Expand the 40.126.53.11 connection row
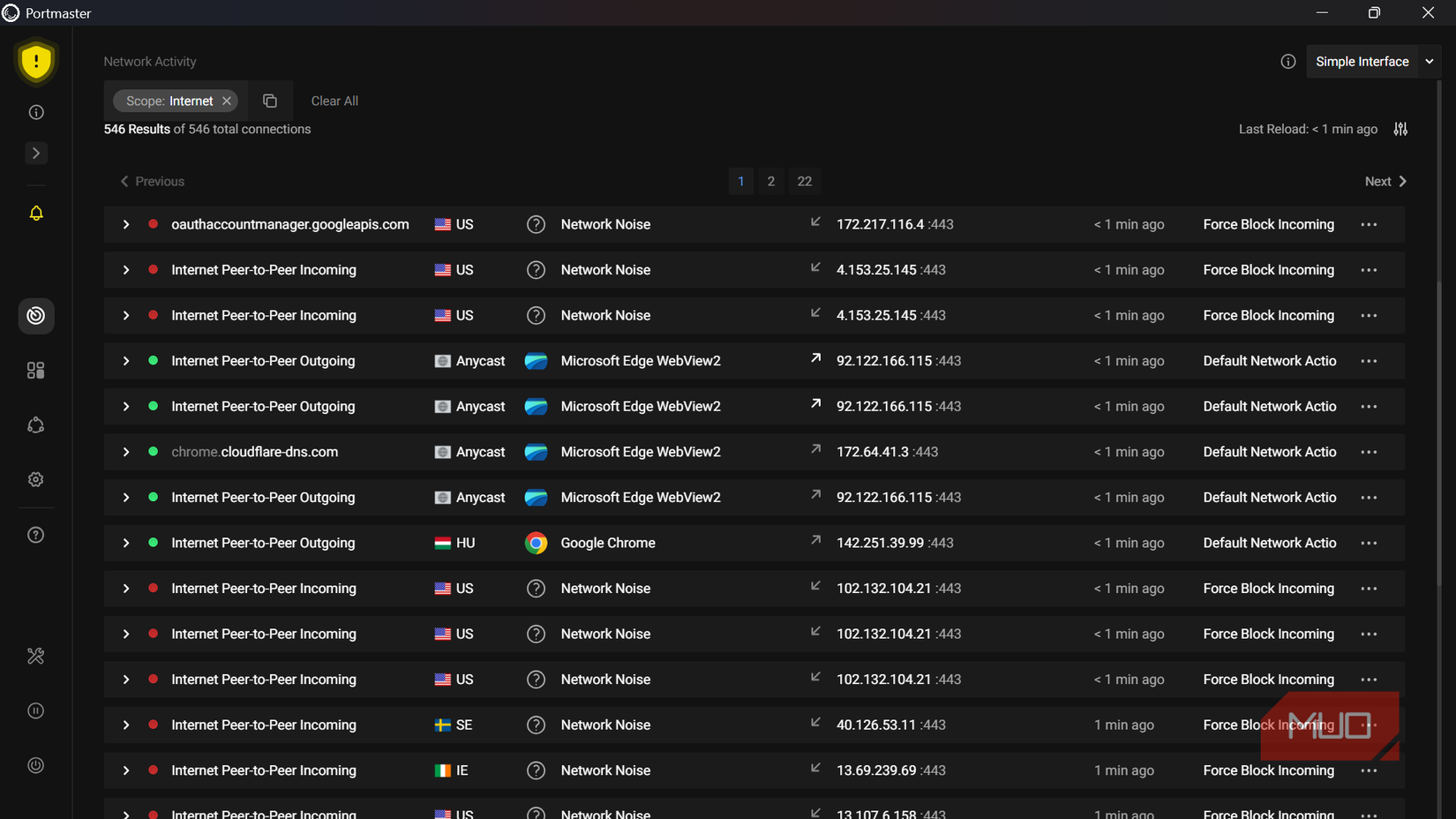The image size is (1456, 819). click(x=126, y=725)
